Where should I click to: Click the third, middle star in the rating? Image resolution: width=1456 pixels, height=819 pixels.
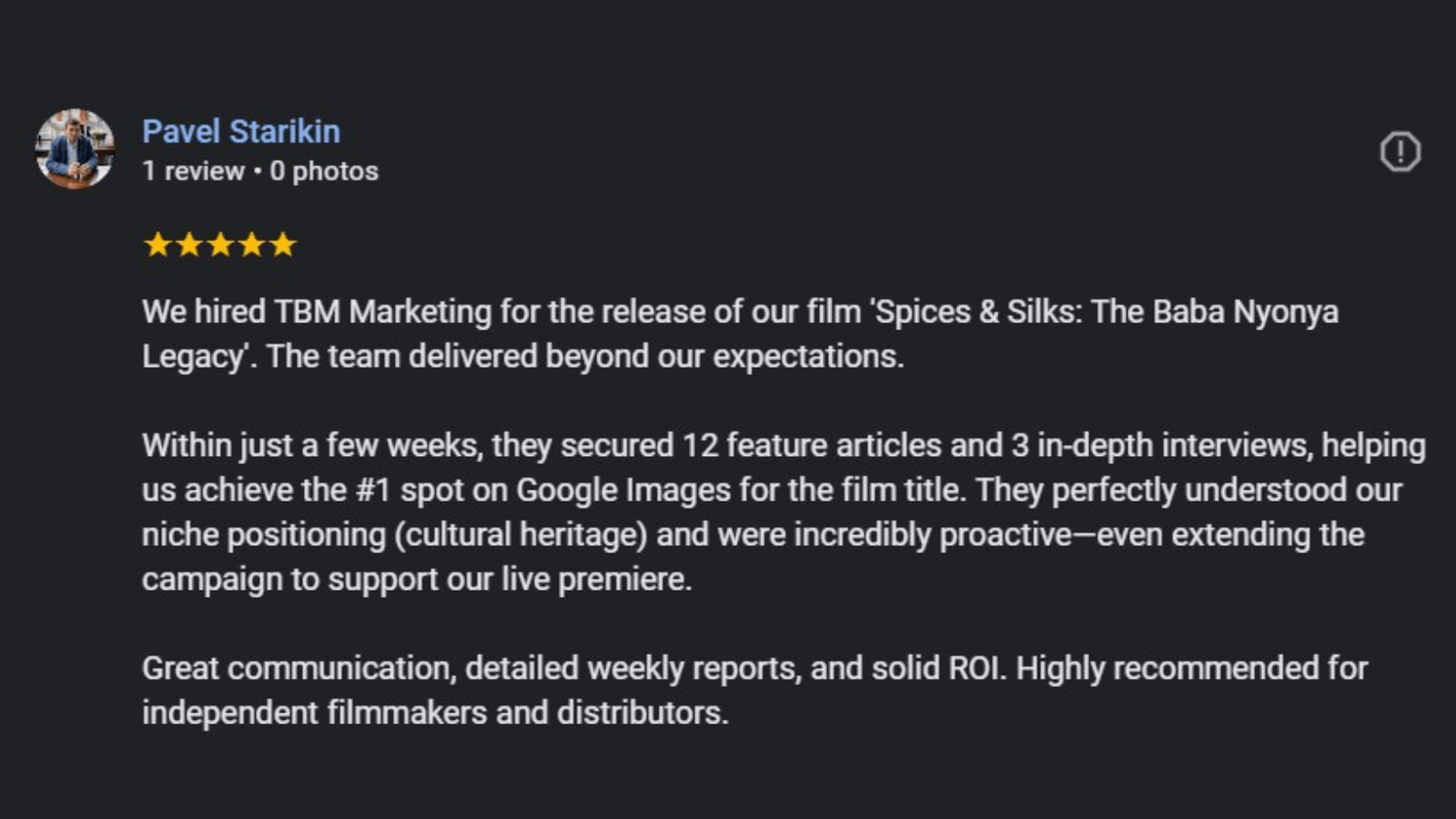[220, 245]
